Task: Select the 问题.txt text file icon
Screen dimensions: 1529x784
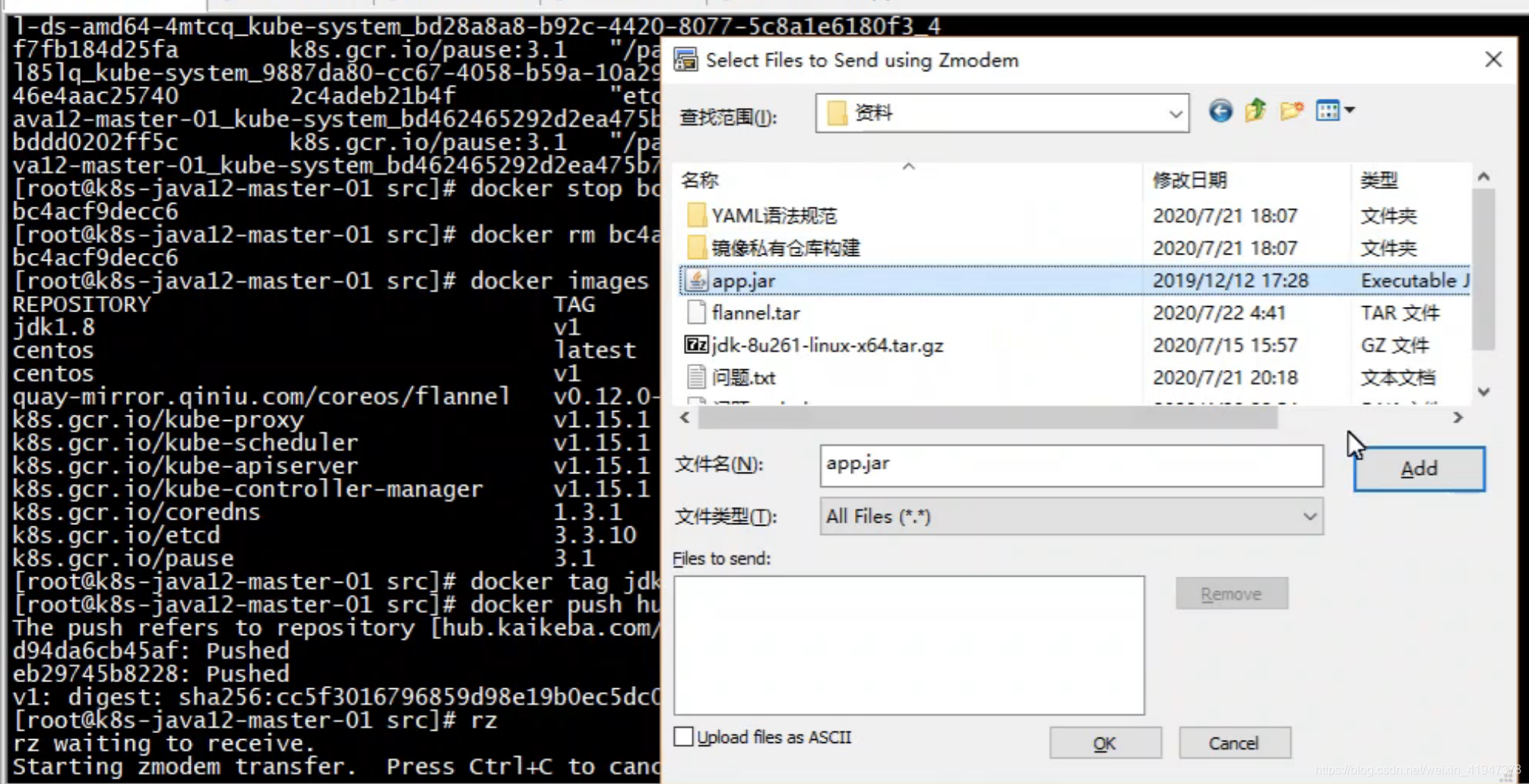Action: 696,378
